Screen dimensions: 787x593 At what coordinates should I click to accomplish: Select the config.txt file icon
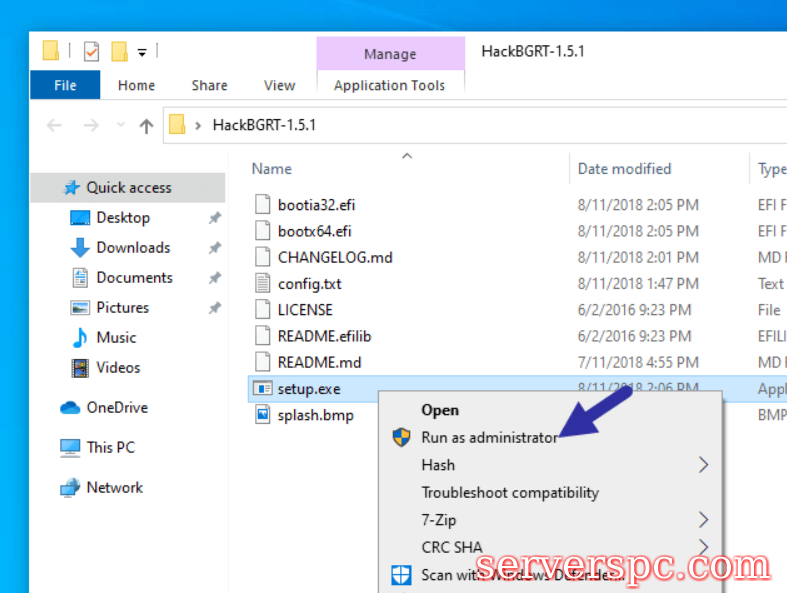(262, 283)
